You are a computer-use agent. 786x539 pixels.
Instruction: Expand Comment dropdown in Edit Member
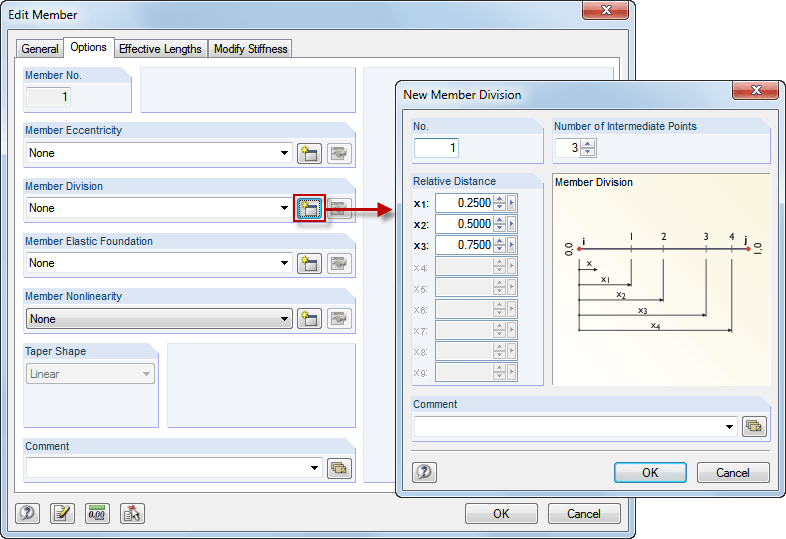[x=314, y=468]
